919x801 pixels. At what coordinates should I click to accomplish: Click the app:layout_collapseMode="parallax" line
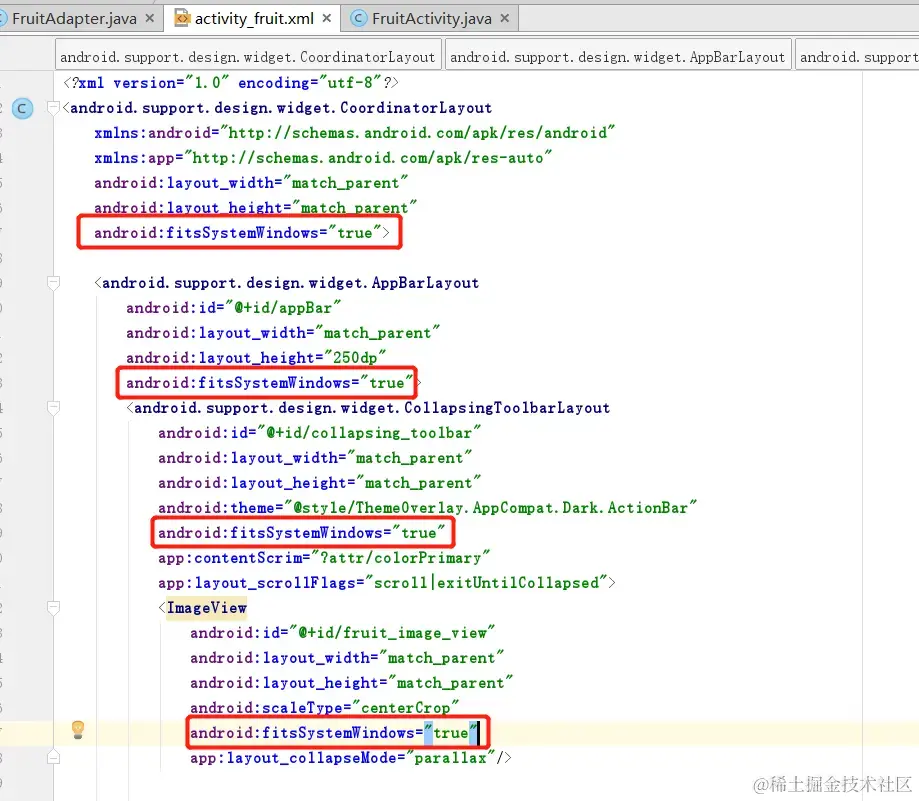click(350, 758)
